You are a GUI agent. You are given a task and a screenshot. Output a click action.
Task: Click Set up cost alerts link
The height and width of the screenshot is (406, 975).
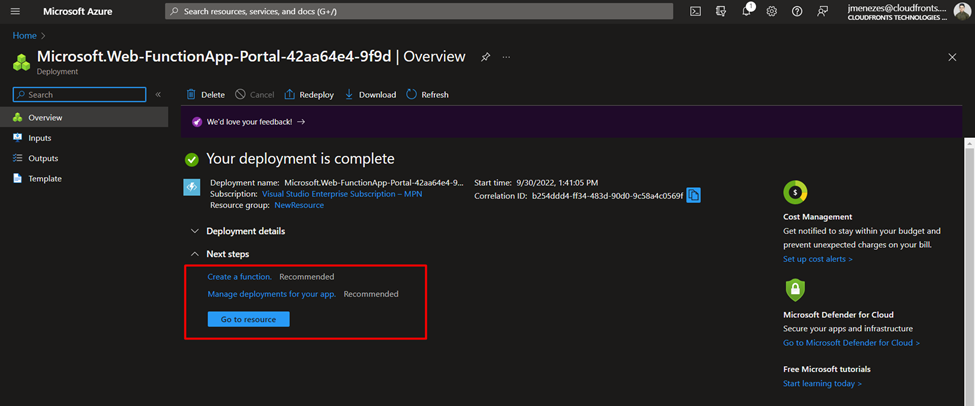(x=818, y=259)
